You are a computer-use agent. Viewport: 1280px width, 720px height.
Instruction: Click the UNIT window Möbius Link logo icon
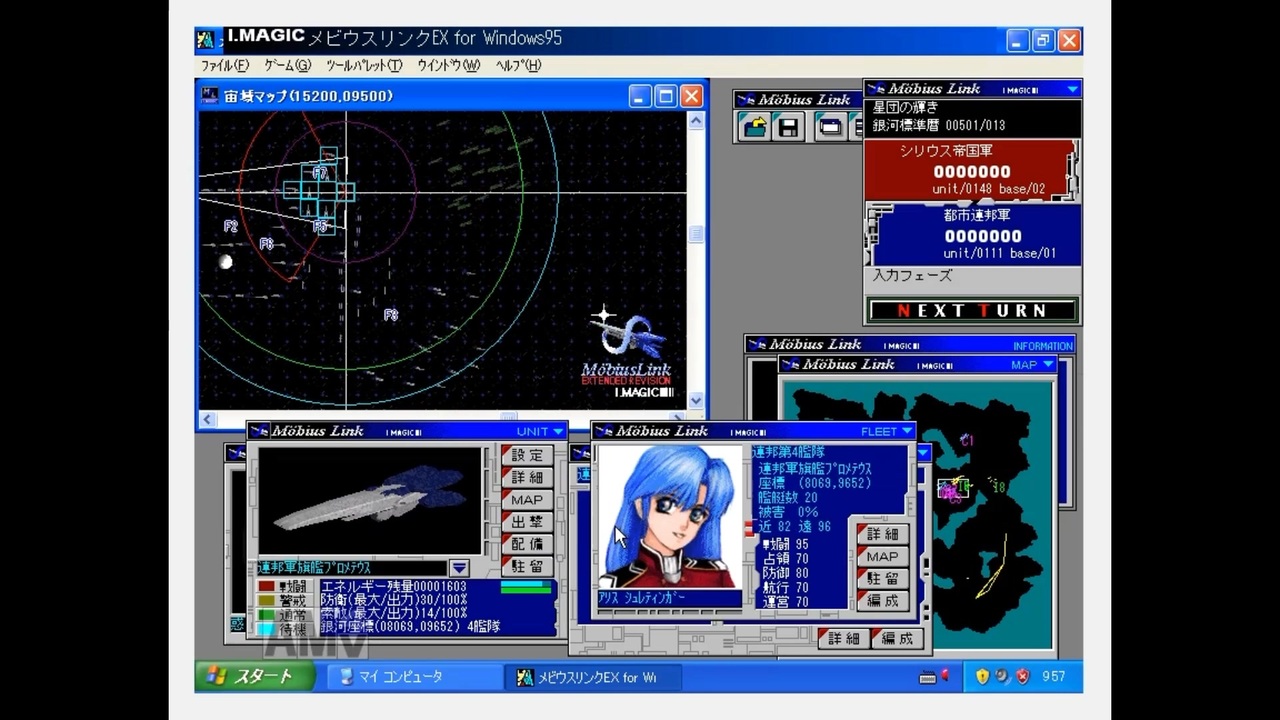pyautogui.click(x=259, y=431)
